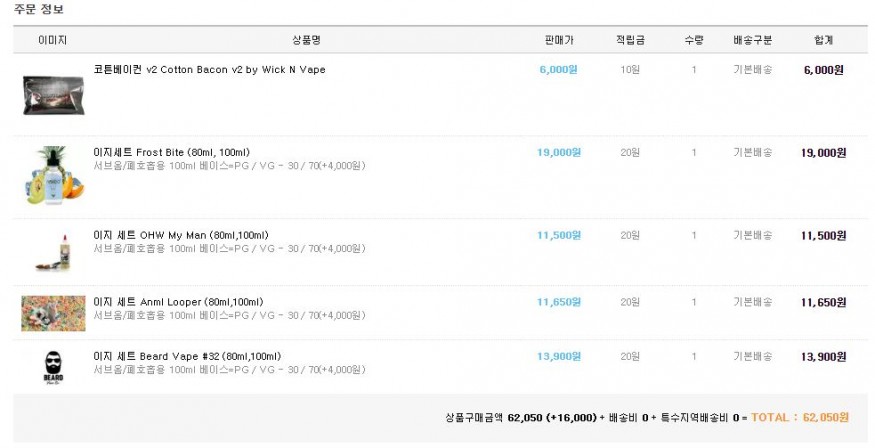This screenshot has height=448, width=875.
Task: Click the 판매가 column header
Action: pyautogui.click(x=558, y=40)
